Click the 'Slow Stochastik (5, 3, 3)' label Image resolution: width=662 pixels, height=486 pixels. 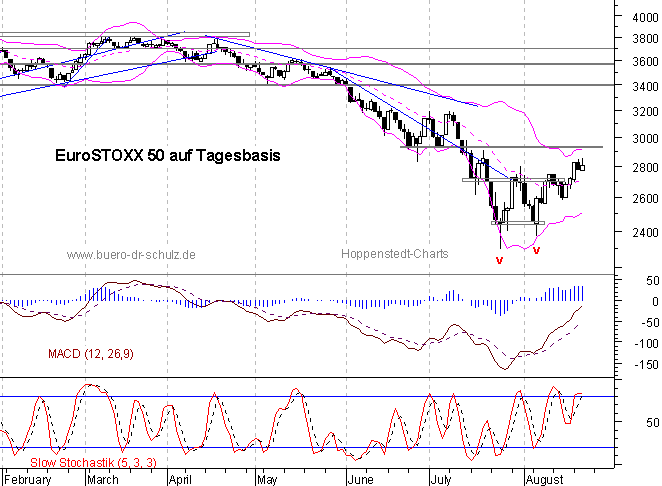(93, 462)
